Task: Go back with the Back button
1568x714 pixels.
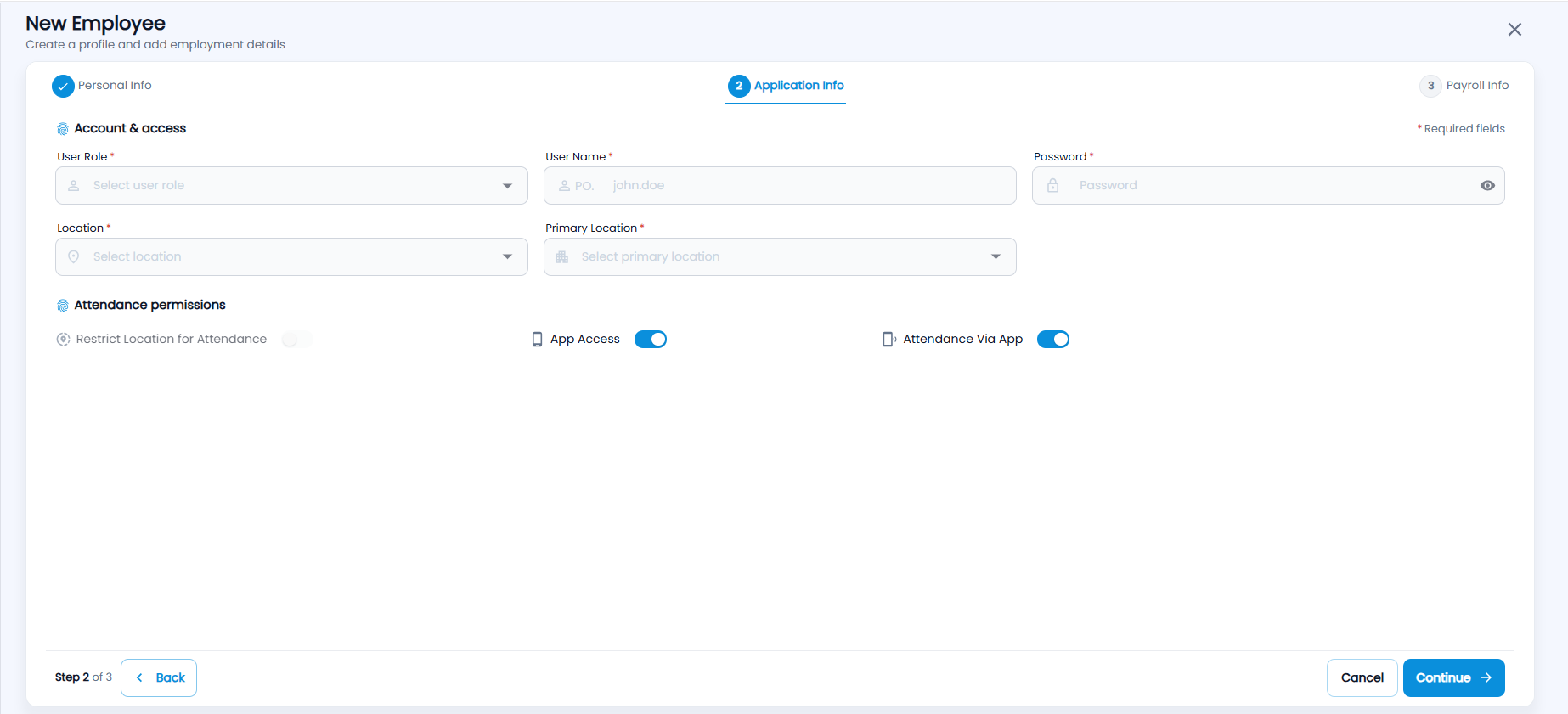Action: [x=159, y=677]
